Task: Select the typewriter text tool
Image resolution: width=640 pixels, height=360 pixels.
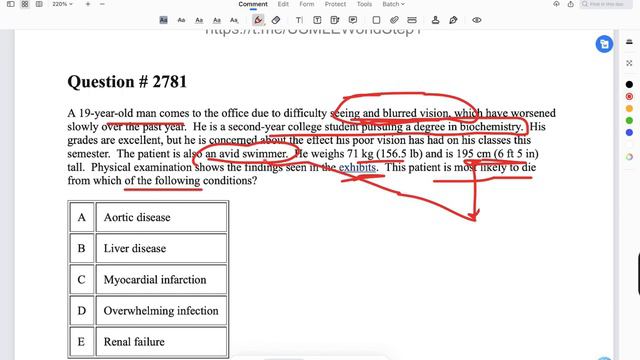Action: [x=299, y=20]
